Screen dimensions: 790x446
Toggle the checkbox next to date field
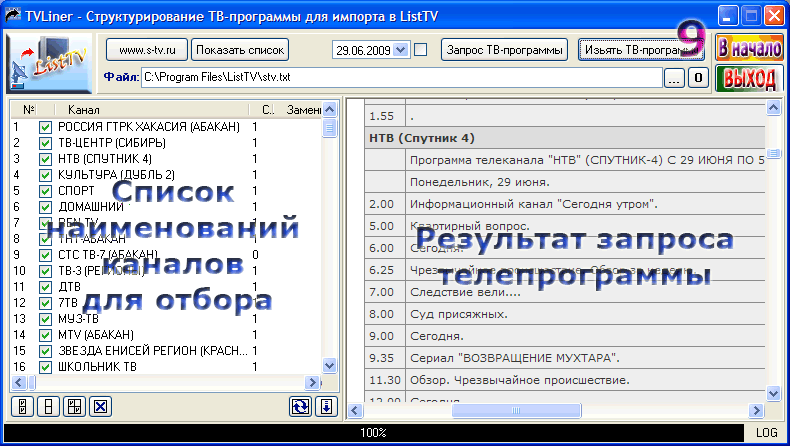(x=420, y=50)
